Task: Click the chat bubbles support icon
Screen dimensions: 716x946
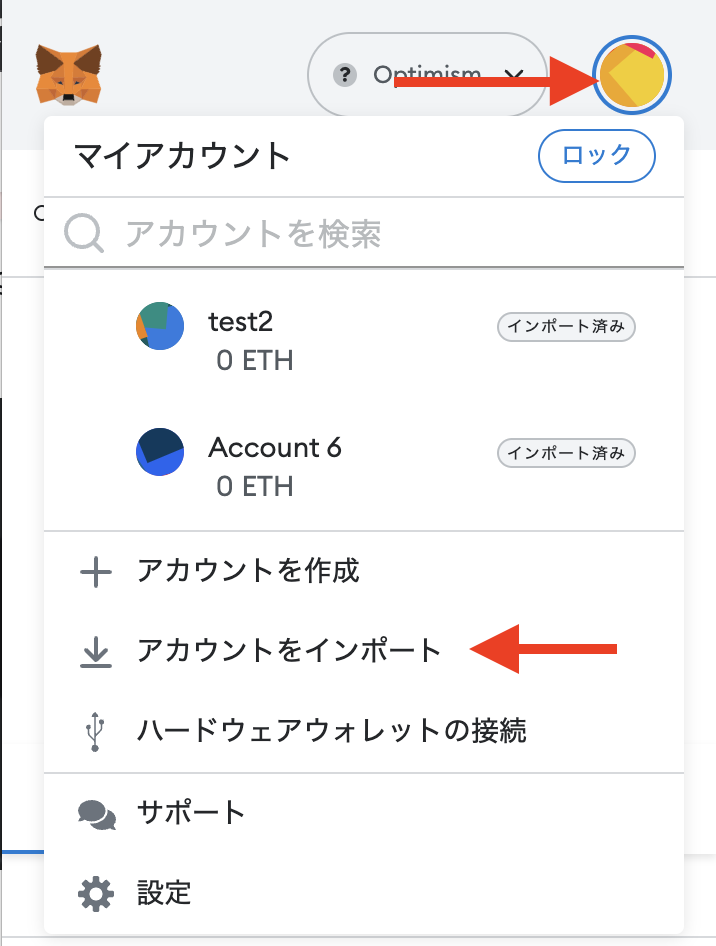Action: click(x=97, y=814)
